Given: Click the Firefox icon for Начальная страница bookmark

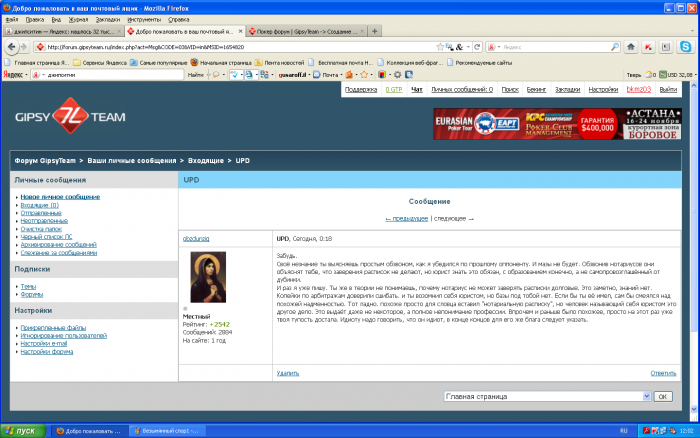Looking at the screenshot, I should [x=194, y=63].
